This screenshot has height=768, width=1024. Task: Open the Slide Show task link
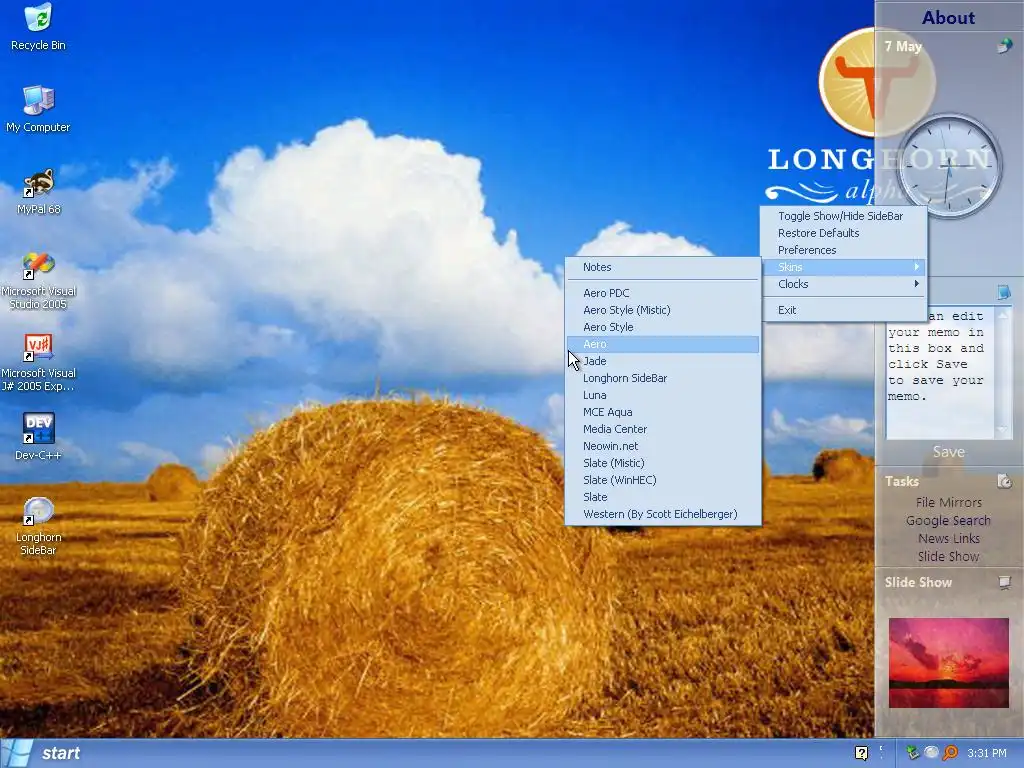pos(948,556)
